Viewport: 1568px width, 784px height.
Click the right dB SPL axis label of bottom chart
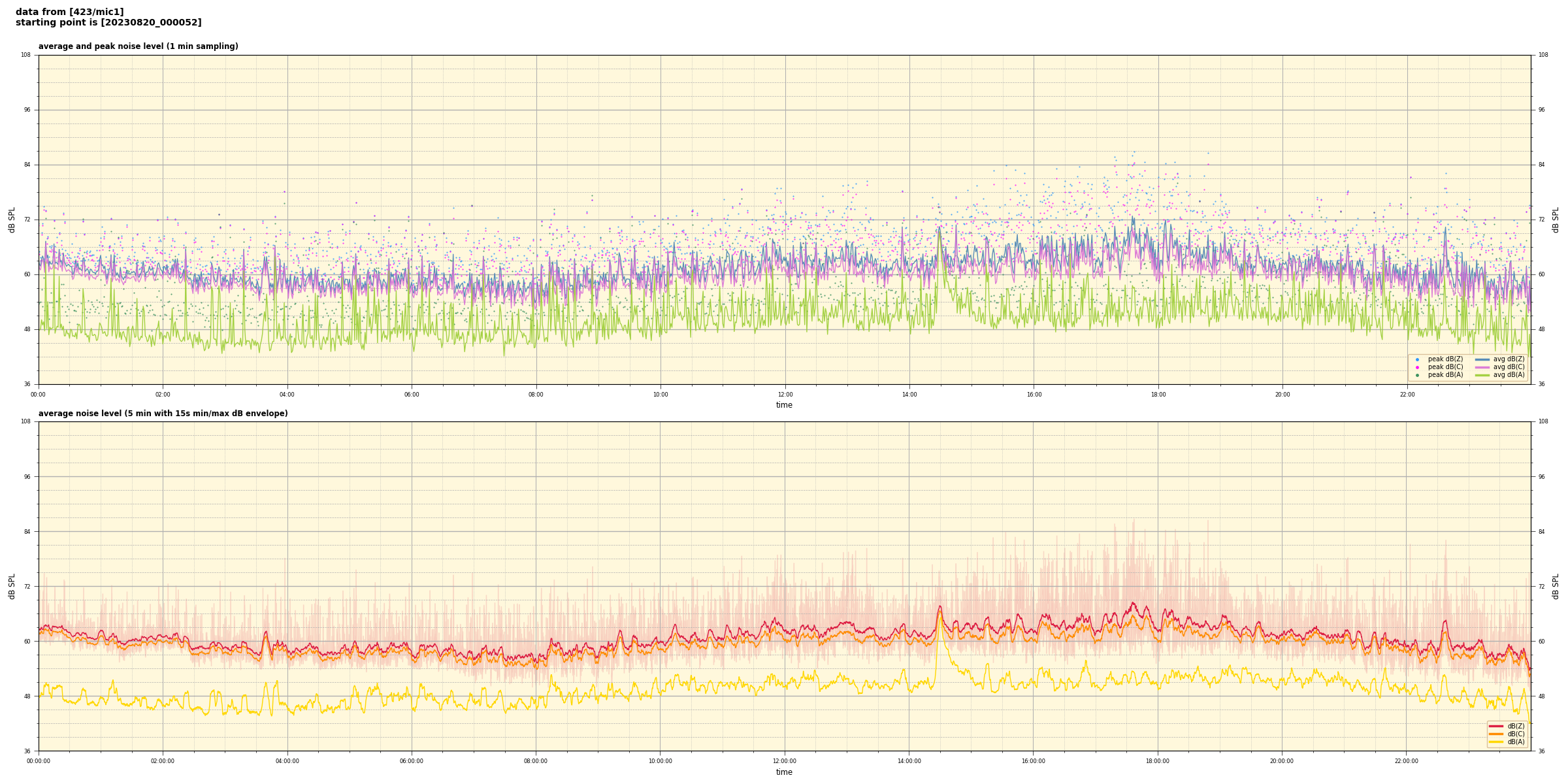1556,586
